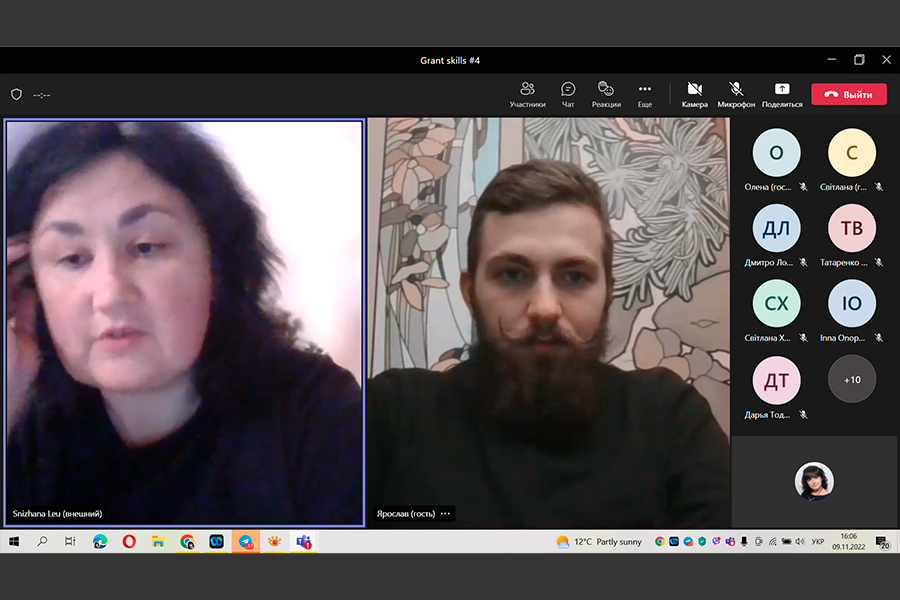Image resolution: width=900 pixels, height=600 pixels.
Task: Open the notification center icon
Action: tap(882, 541)
